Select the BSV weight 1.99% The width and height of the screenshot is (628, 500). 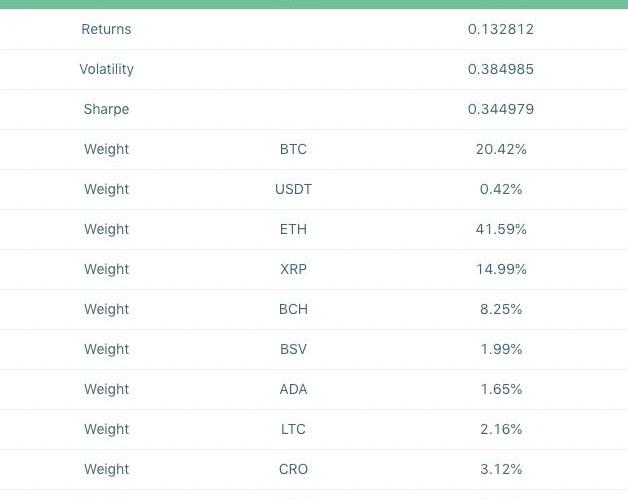[500, 349]
